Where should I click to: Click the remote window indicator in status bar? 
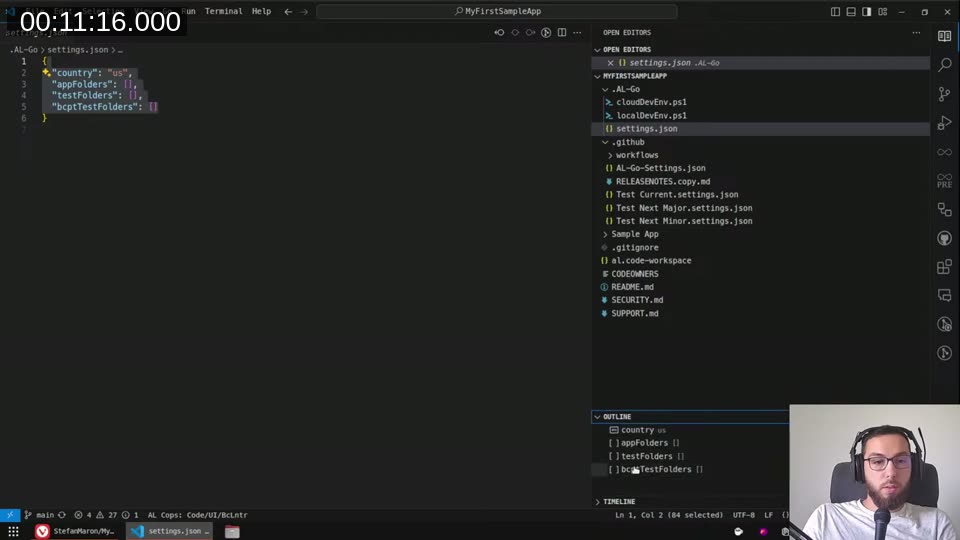[10, 515]
